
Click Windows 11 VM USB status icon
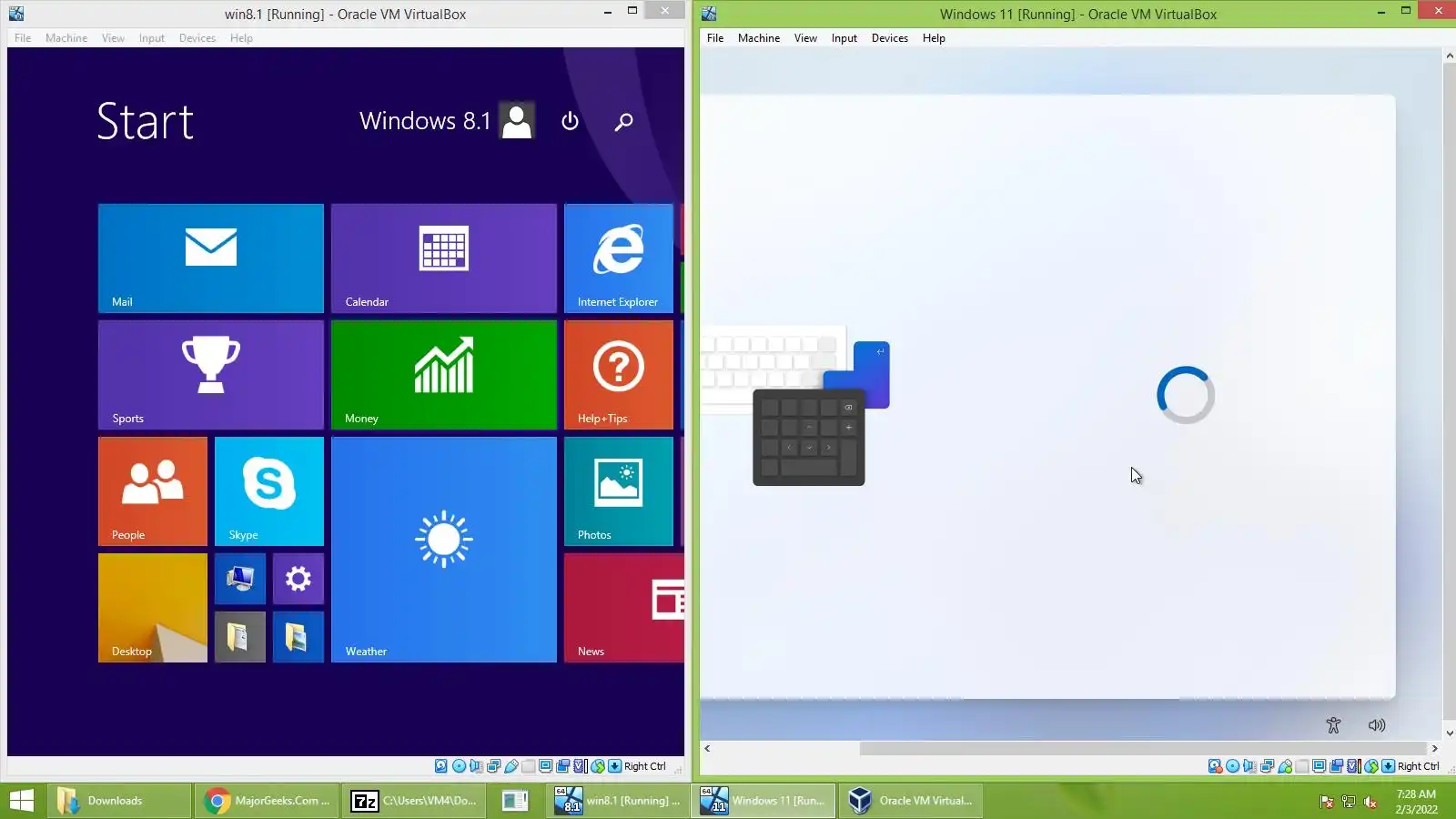1285,766
